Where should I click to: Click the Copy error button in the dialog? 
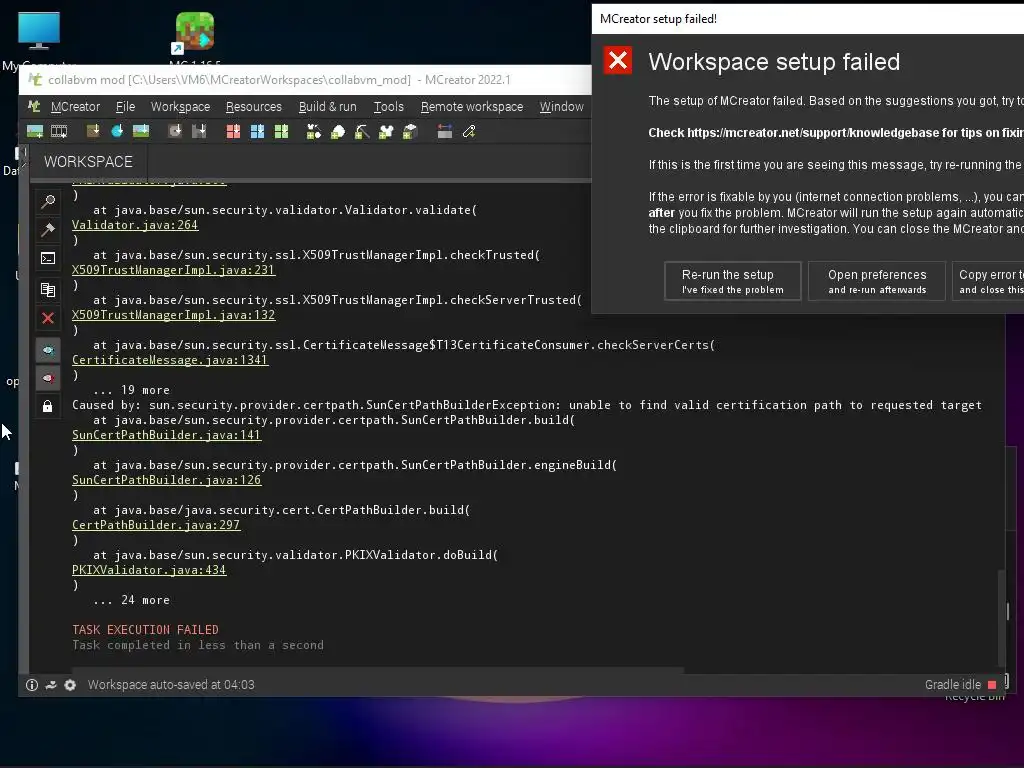[x=987, y=281]
